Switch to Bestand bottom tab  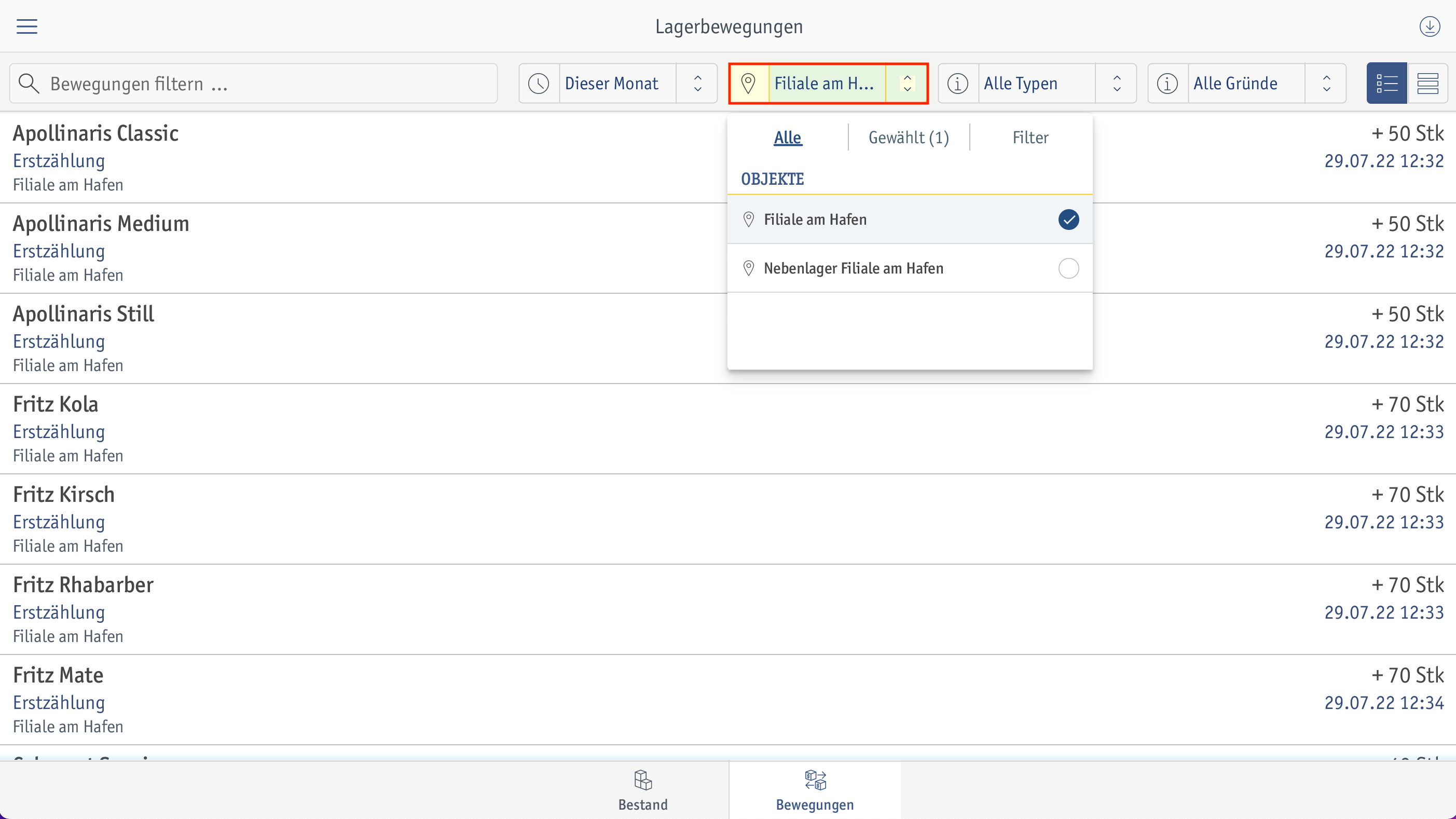click(643, 790)
